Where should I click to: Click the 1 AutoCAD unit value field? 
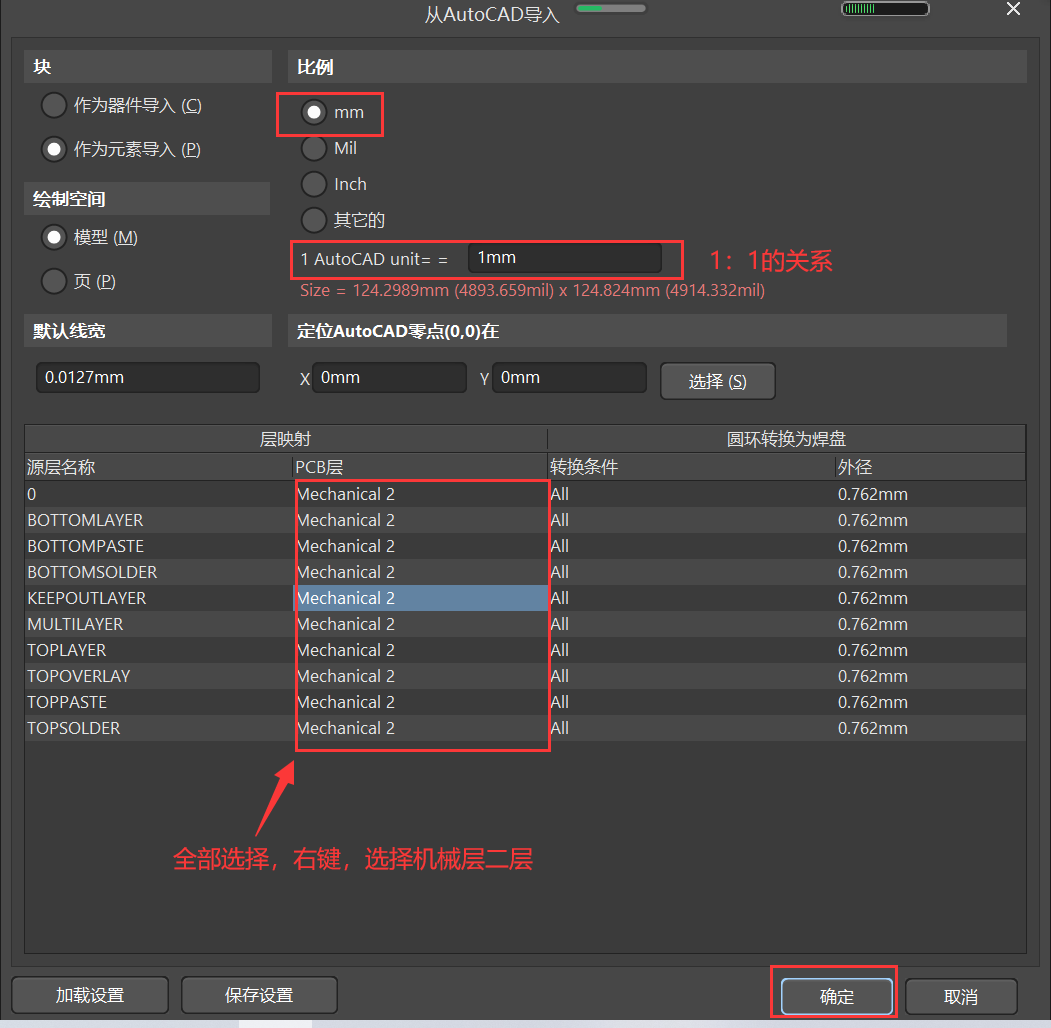(x=564, y=258)
